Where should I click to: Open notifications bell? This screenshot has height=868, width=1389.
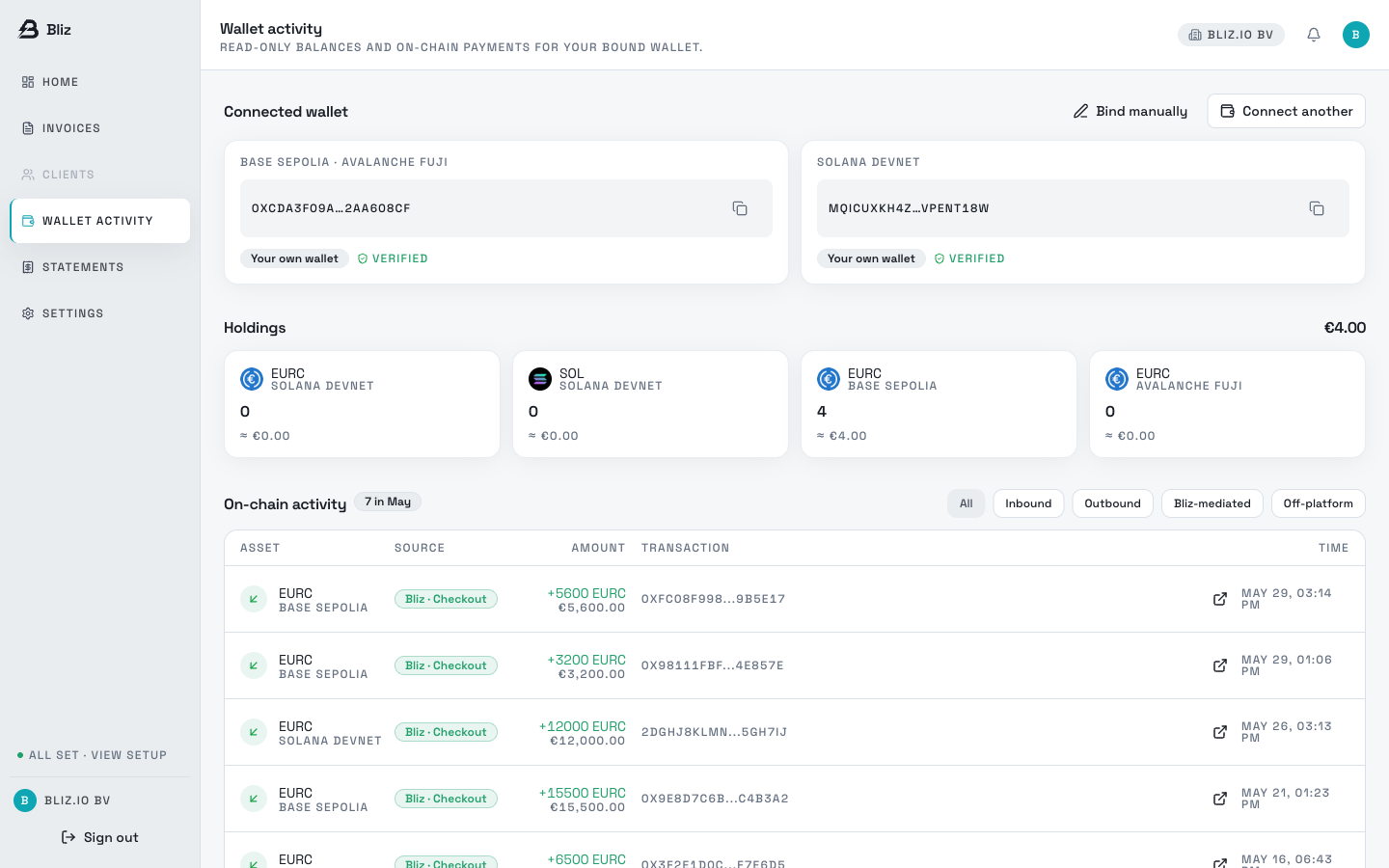[x=1314, y=35]
